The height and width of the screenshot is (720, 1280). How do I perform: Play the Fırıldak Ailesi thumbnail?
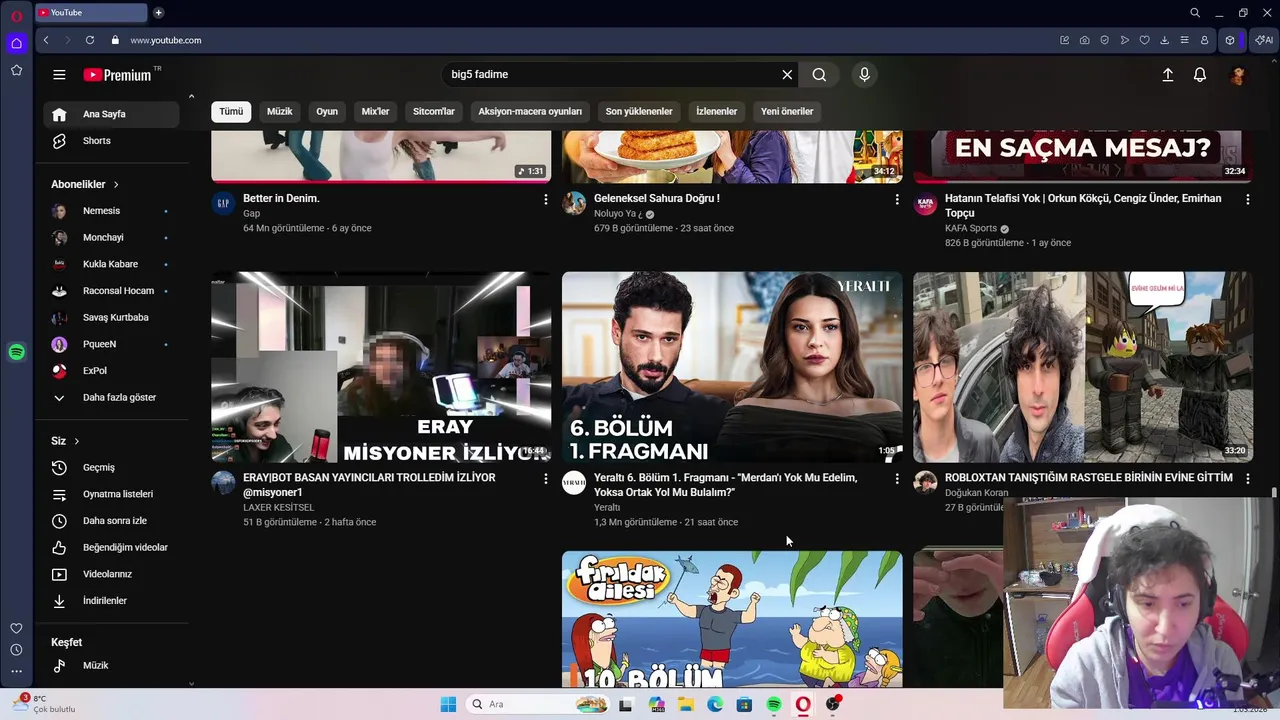pos(732,619)
